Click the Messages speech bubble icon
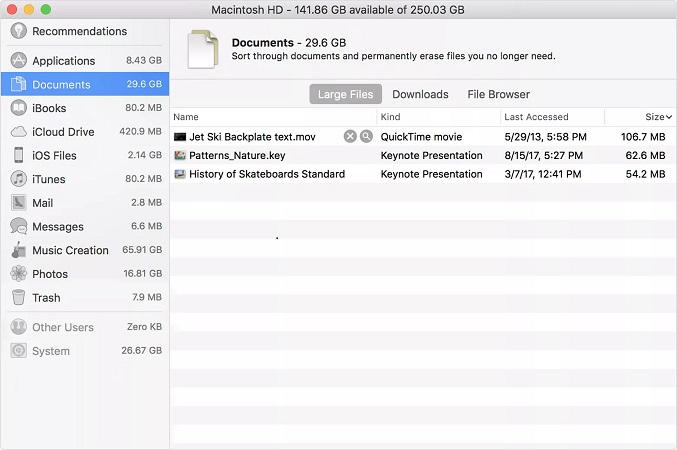The height and width of the screenshot is (450, 677). tap(19, 226)
